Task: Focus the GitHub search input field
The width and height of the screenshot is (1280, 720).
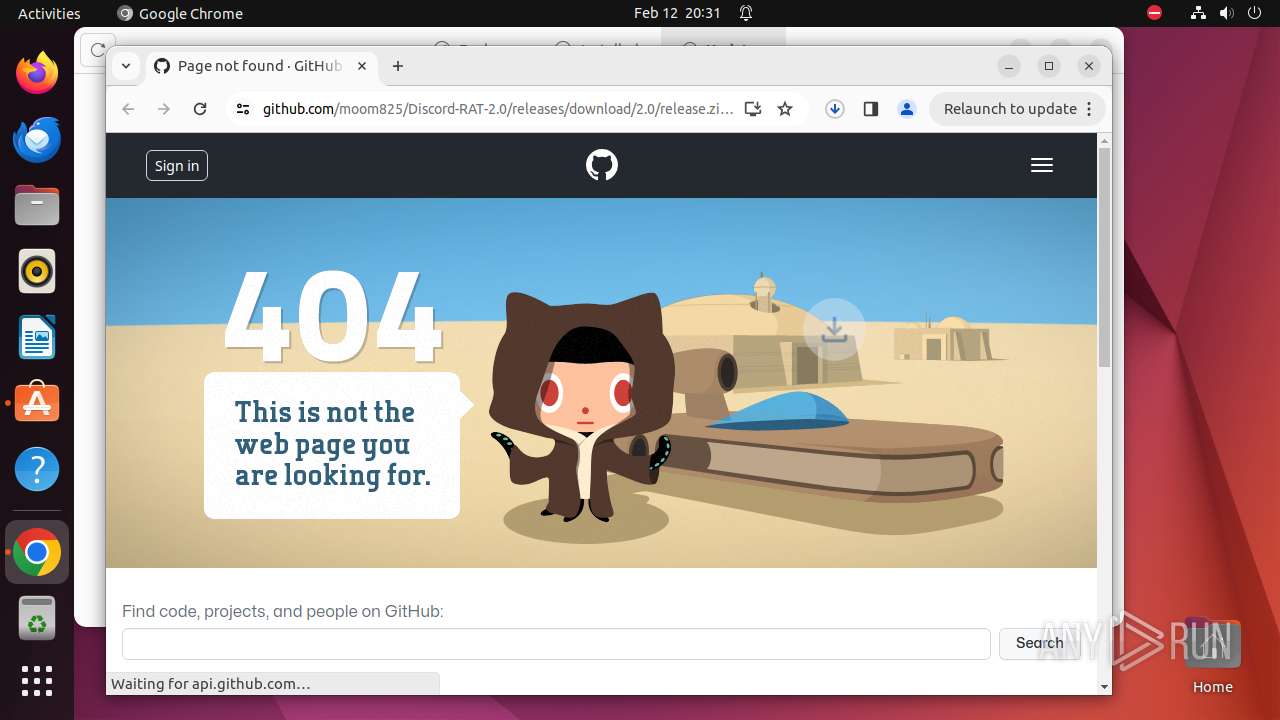Action: pos(556,644)
